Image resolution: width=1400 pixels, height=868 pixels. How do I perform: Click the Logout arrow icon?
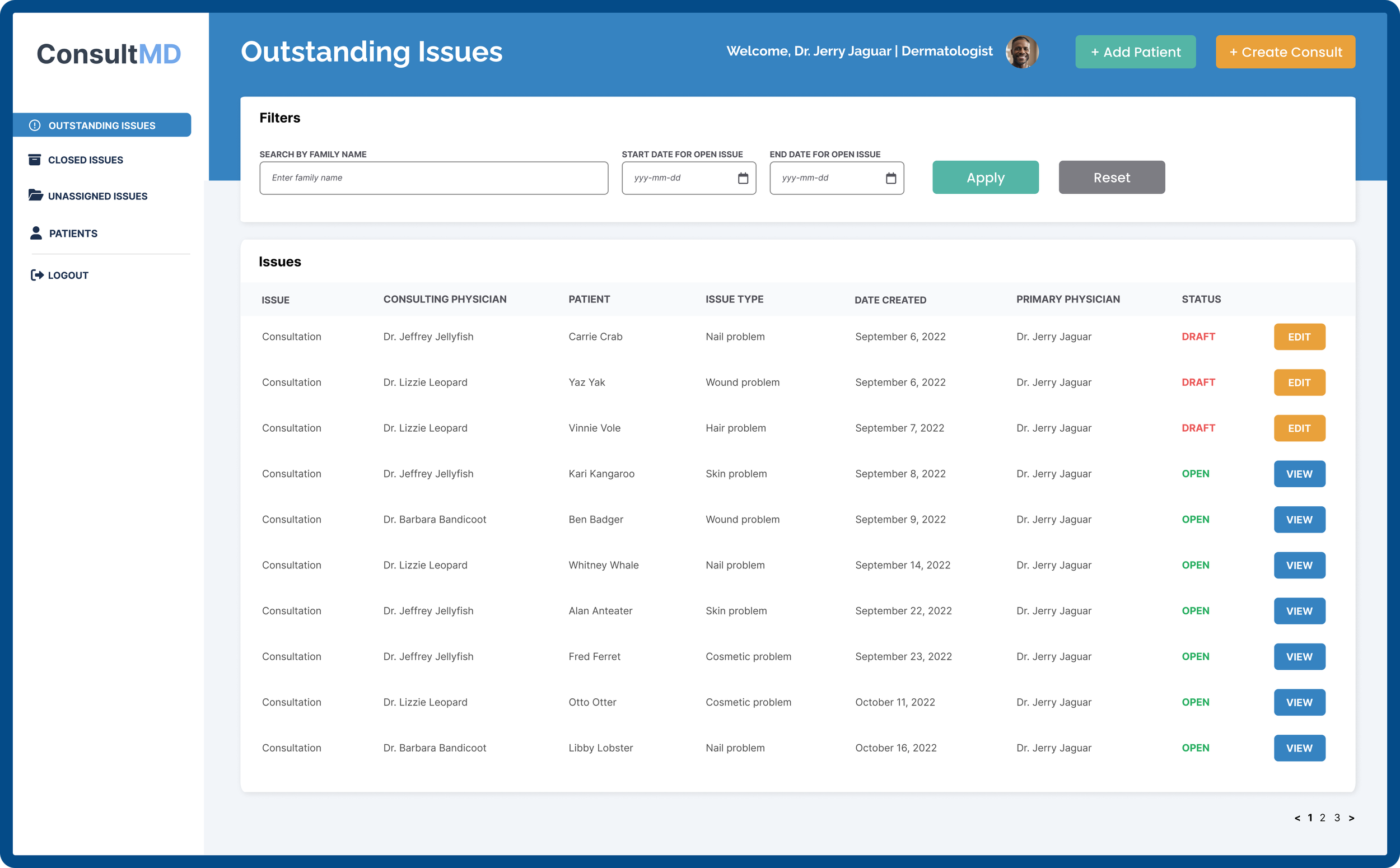coord(37,275)
